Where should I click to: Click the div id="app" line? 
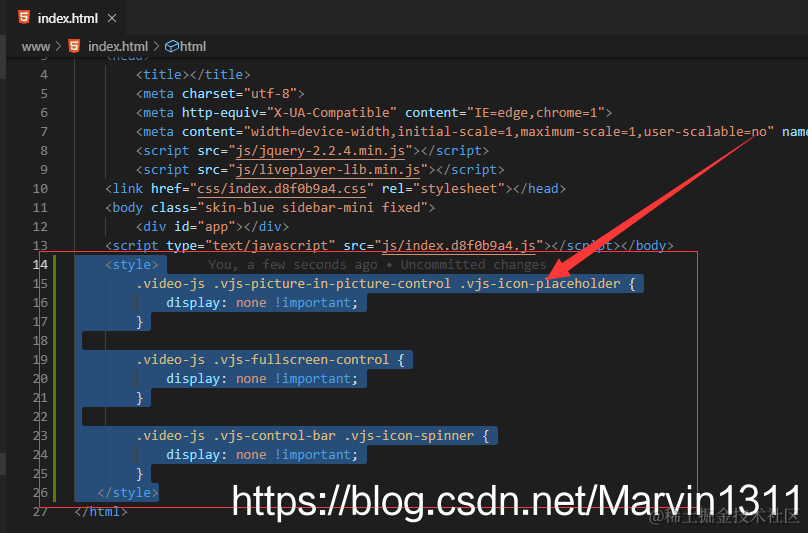(x=212, y=227)
